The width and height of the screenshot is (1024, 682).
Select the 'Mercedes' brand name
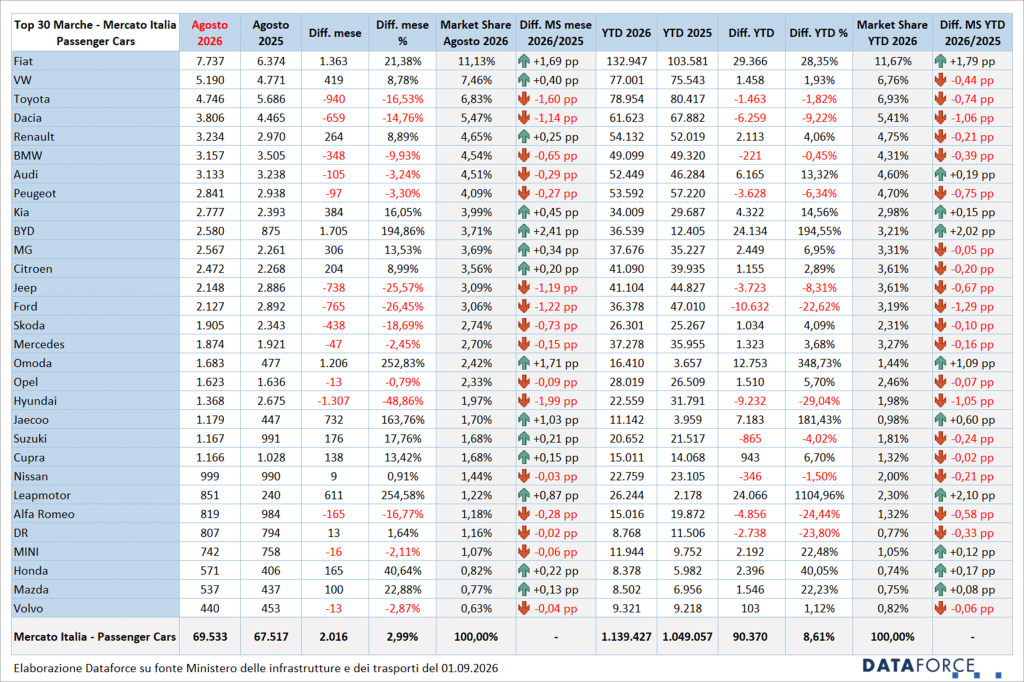(x=39, y=344)
